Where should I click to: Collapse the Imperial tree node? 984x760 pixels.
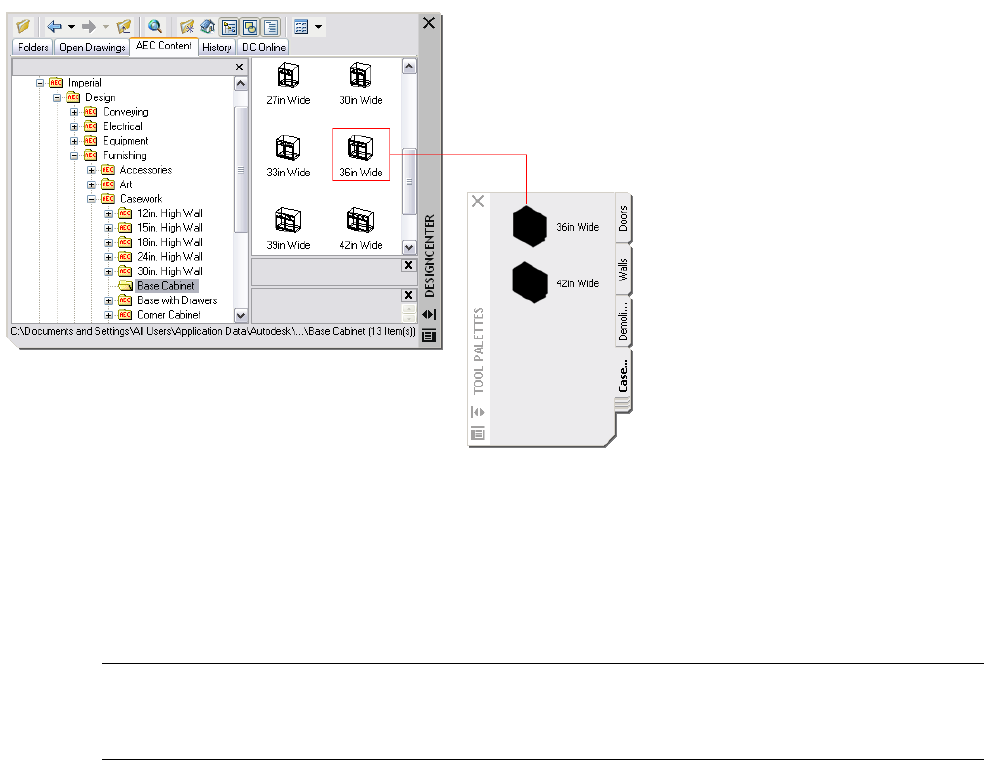point(40,83)
